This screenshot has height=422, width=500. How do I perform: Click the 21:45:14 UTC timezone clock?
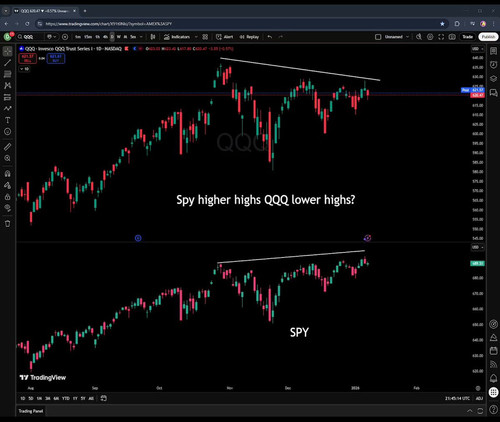(x=457, y=398)
